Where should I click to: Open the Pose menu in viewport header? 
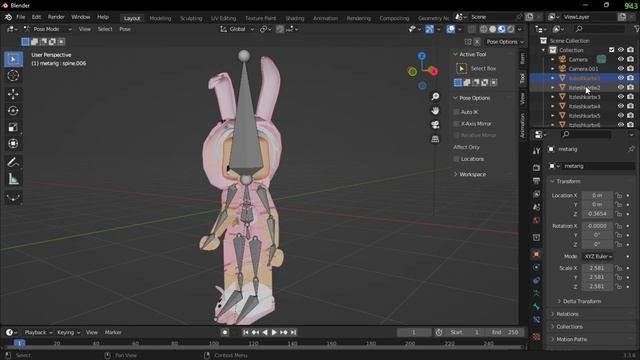tap(125, 29)
